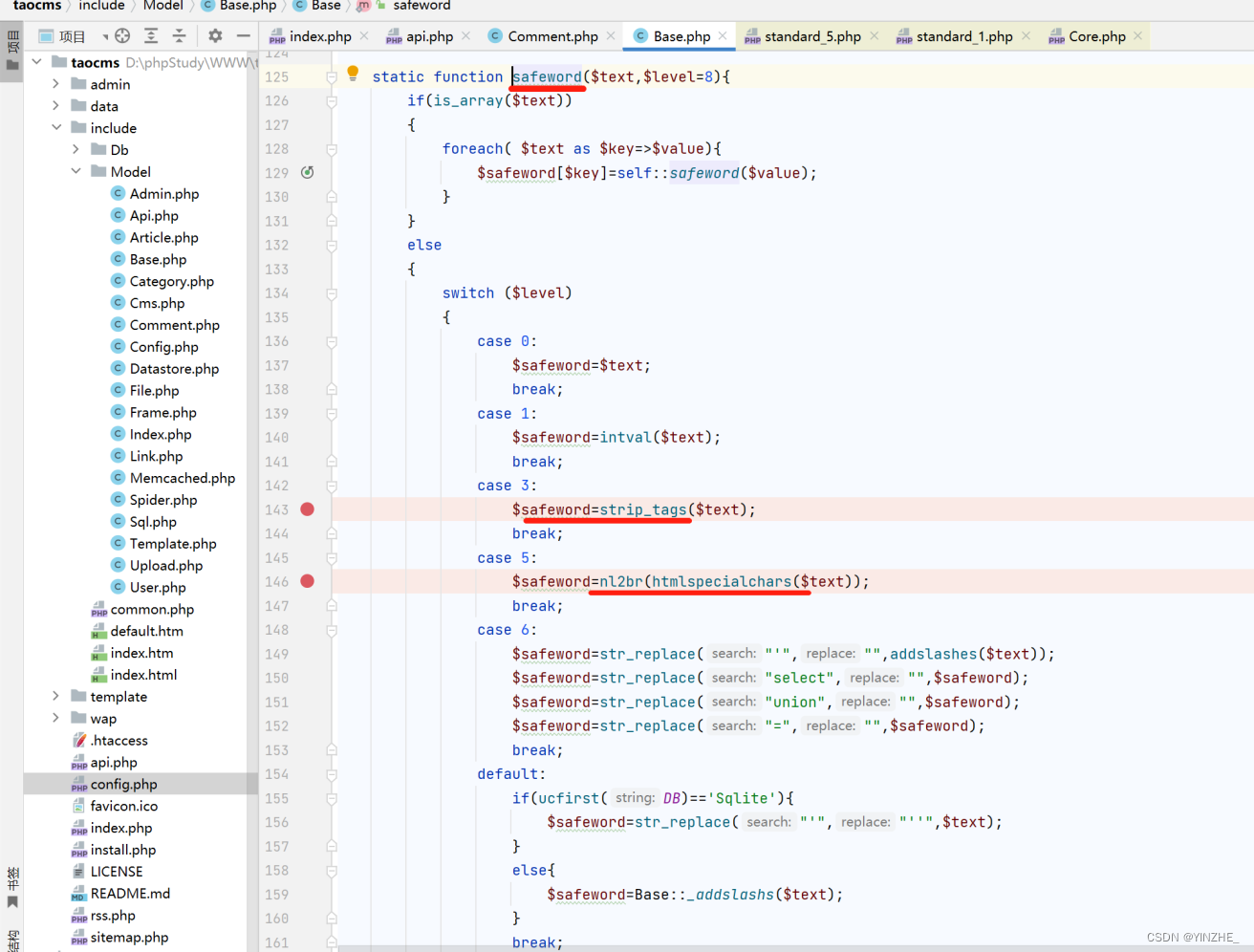This screenshot has height=952, width=1254.
Task: Close the api.php editor tab
Action: pos(465,36)
